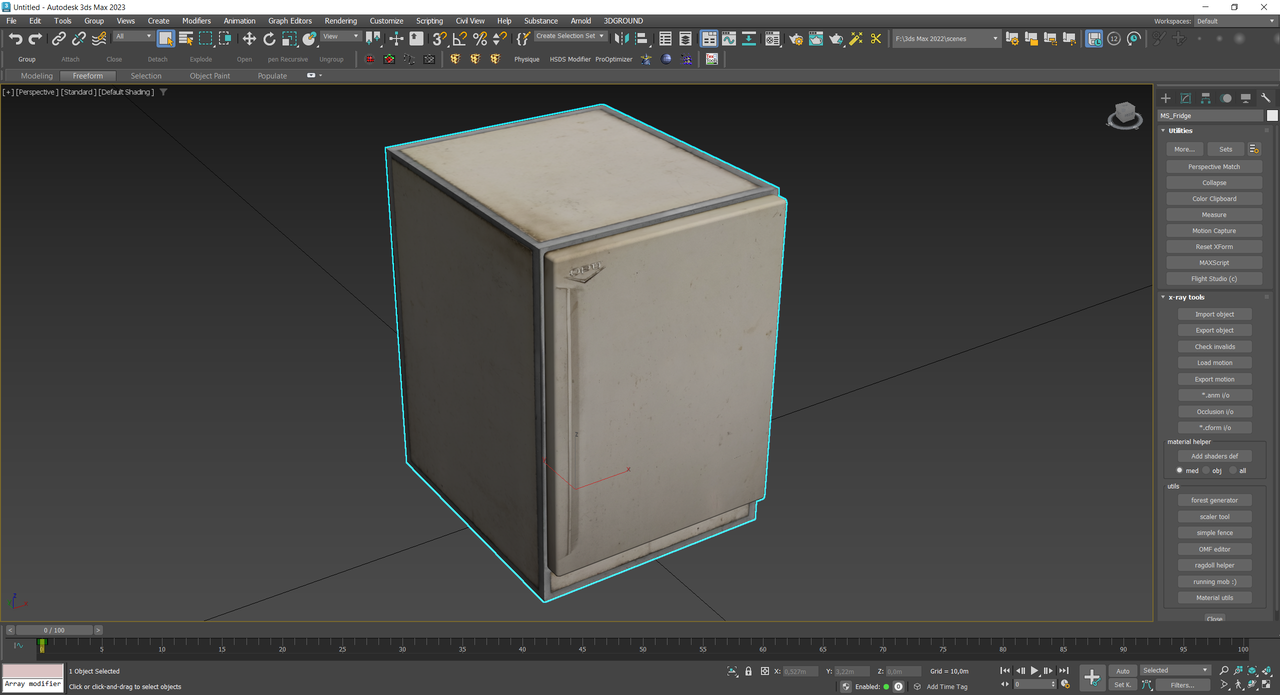Open the Render Setup teapot icon
This screenshot has height=695, width=1280.
click(795, 39)
